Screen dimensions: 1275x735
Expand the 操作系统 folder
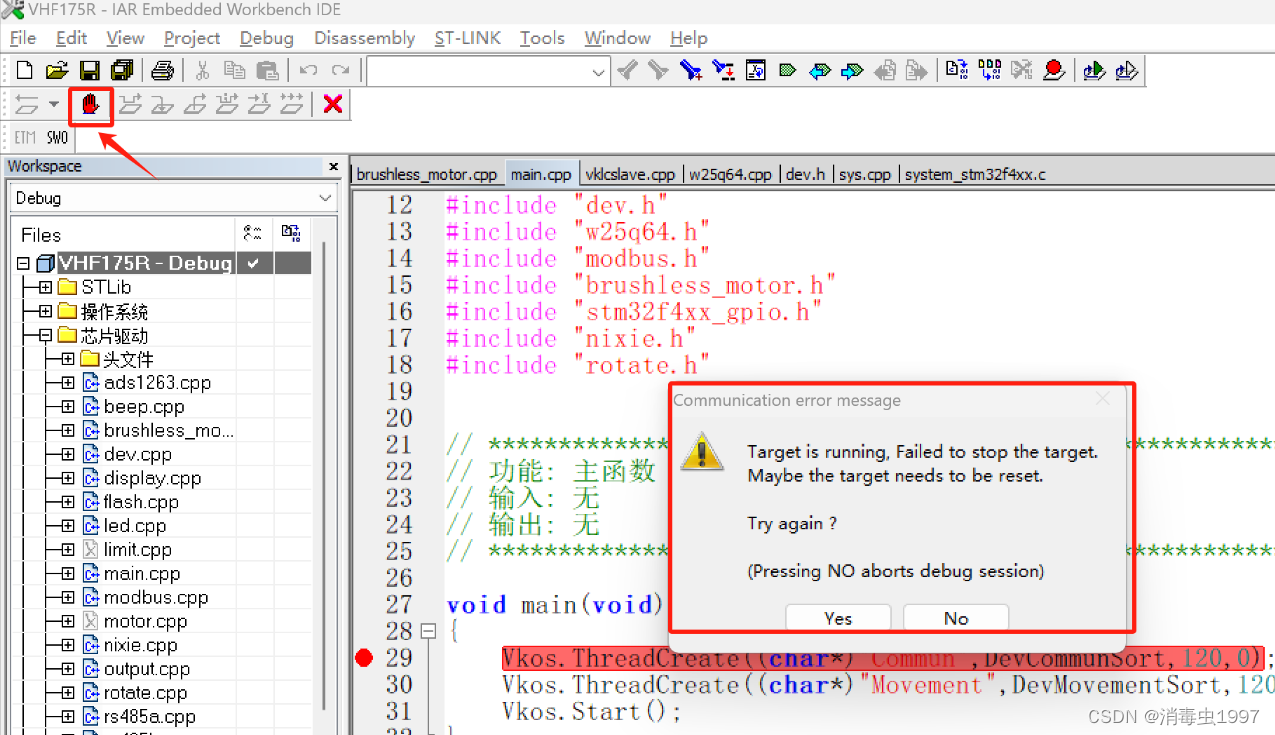pyautogui.click(x=45, y=312)
